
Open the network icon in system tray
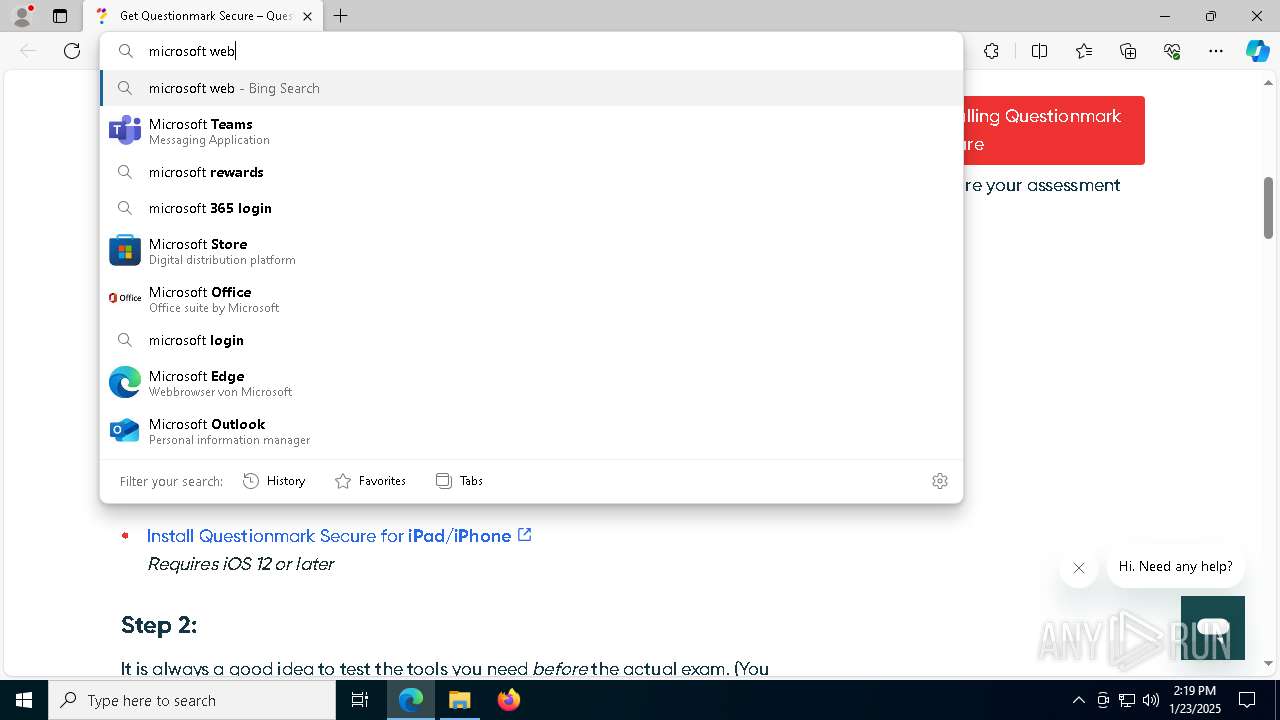(1127, 700)
